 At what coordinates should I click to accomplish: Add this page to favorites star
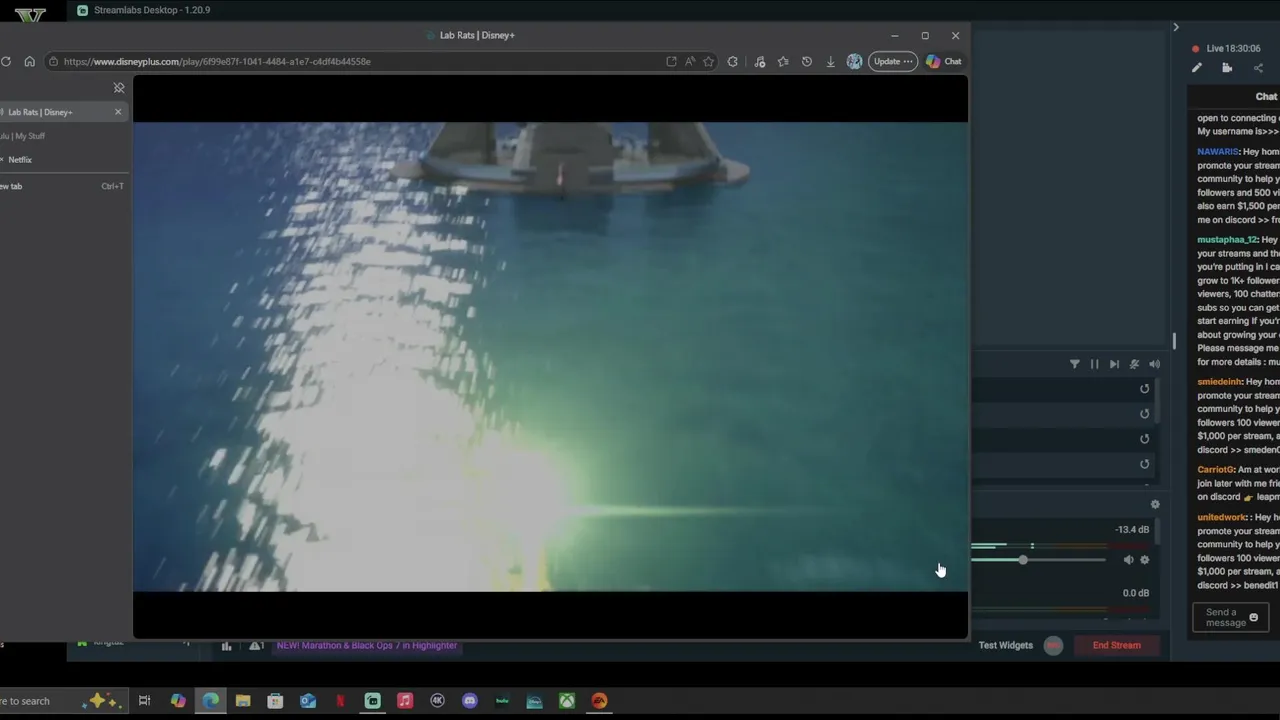[708, 61]
